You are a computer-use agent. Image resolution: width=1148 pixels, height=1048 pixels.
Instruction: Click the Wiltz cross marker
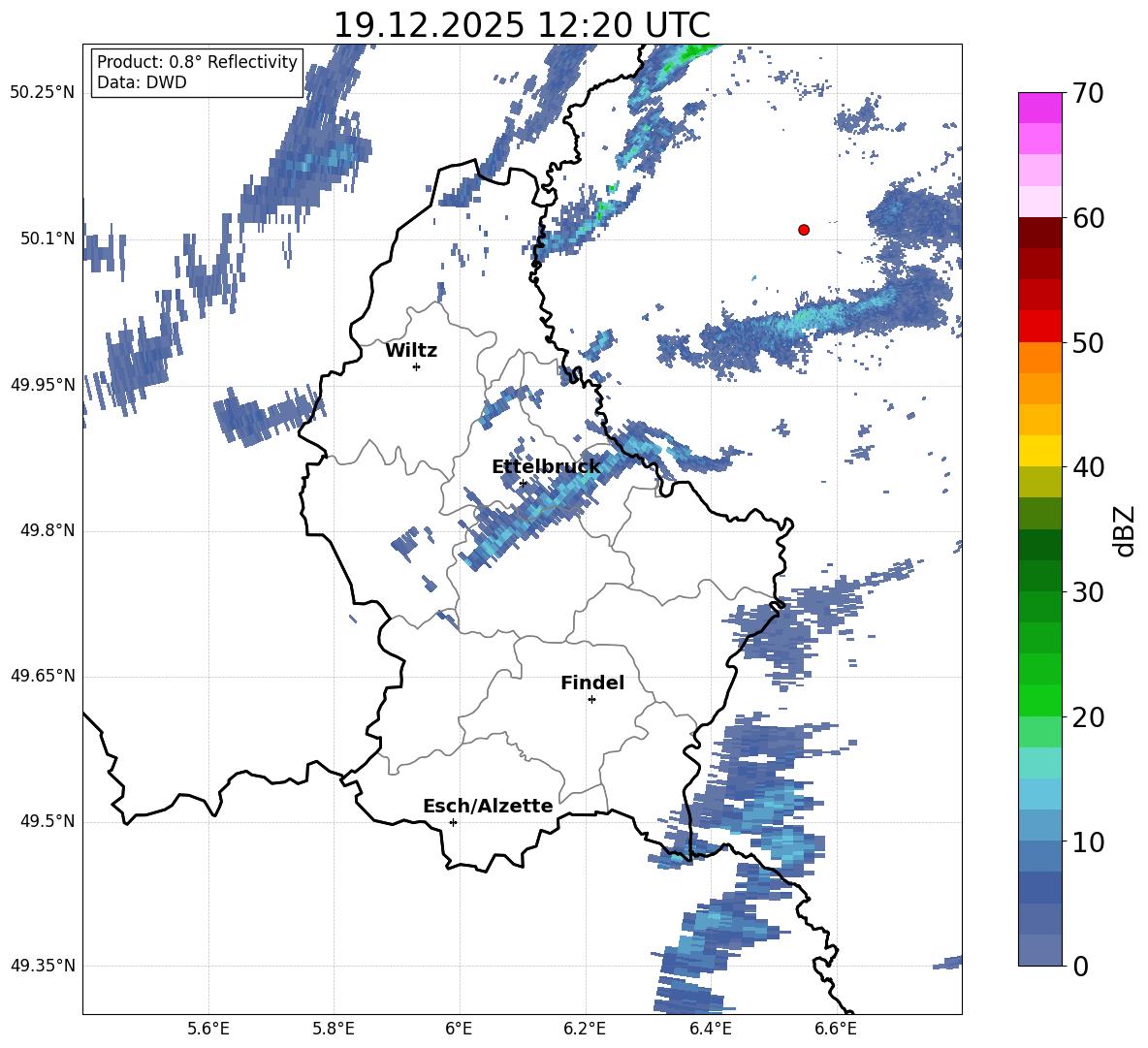(x=417, y=366)
